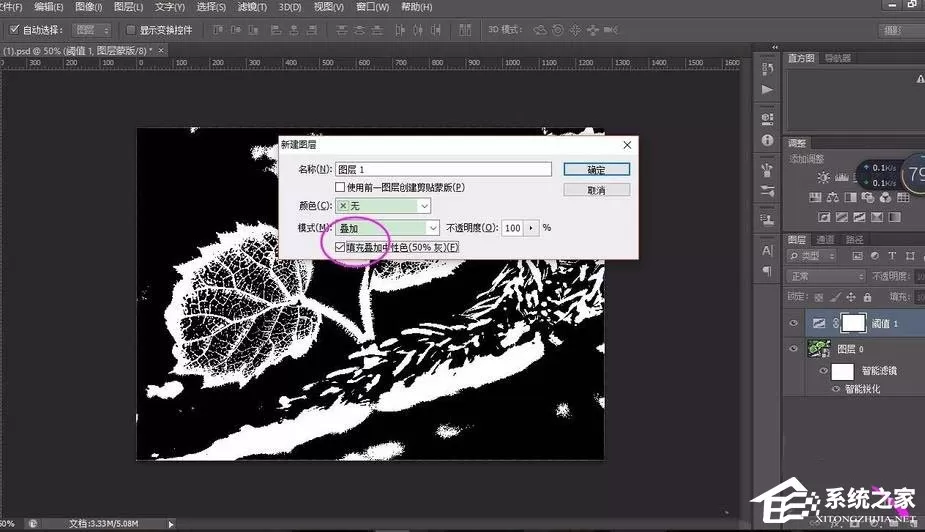Viewport: 925px width, 532px height.
Task: Open the layer filter type dropdown
Action: (812, 256)
